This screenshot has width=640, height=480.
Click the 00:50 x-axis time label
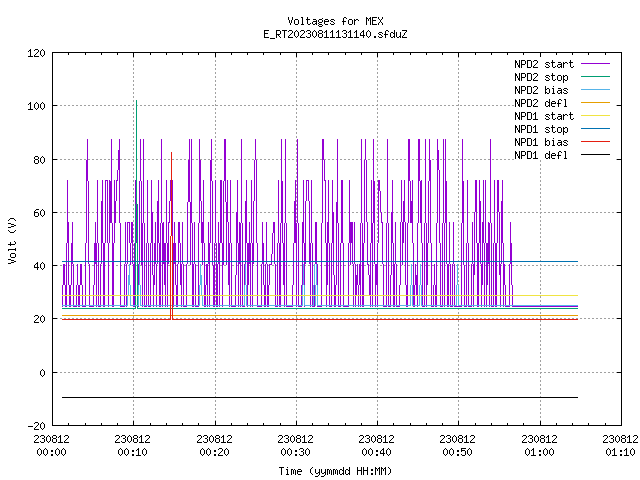point(458,452)
